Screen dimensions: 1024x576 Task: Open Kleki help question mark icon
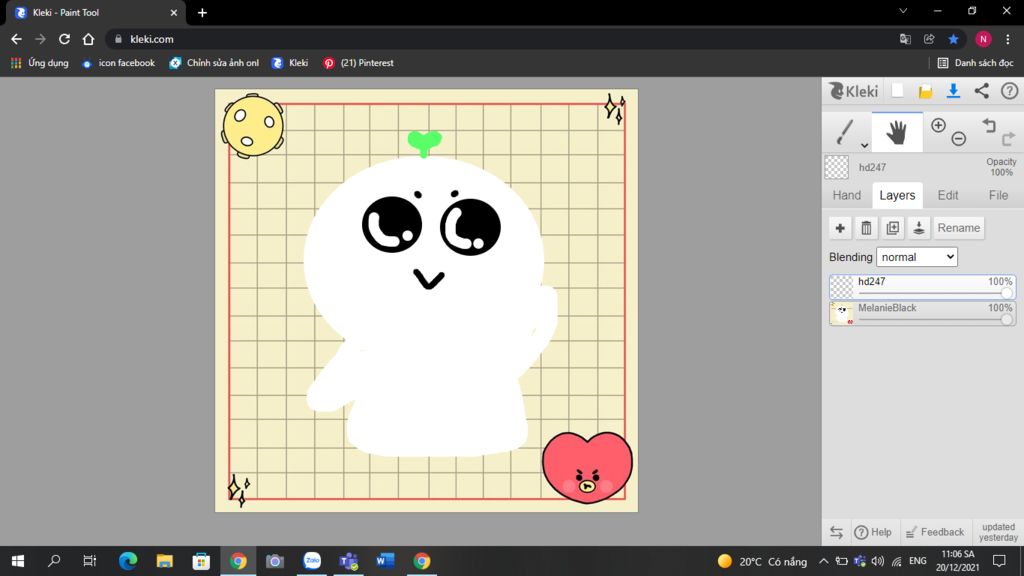click(x=1010, y=91)
